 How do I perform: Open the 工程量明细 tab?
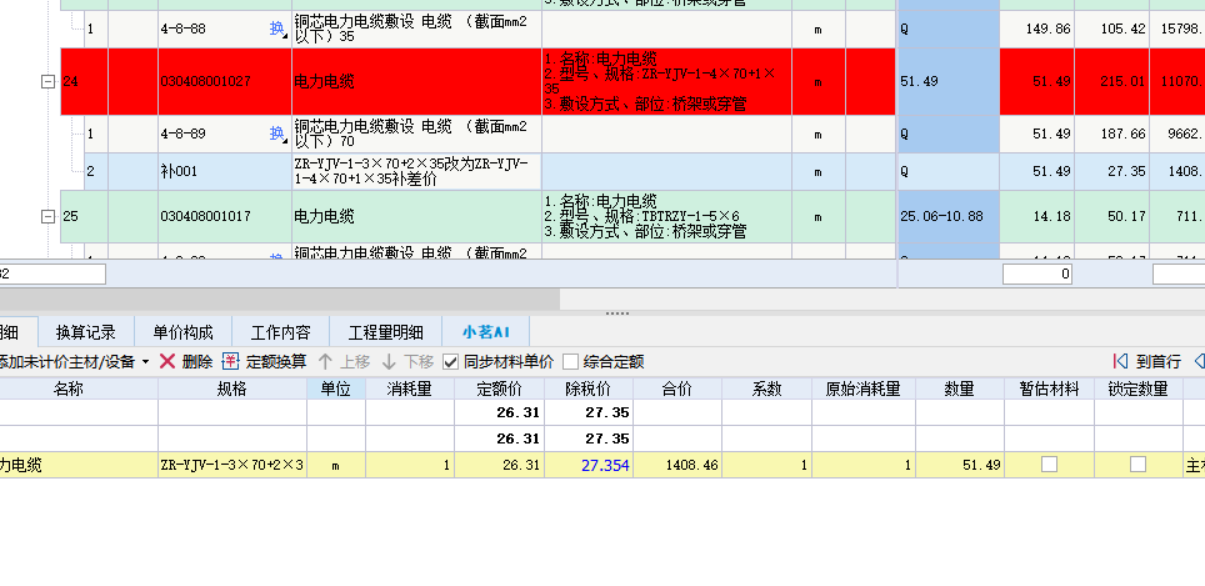[386, 332]
